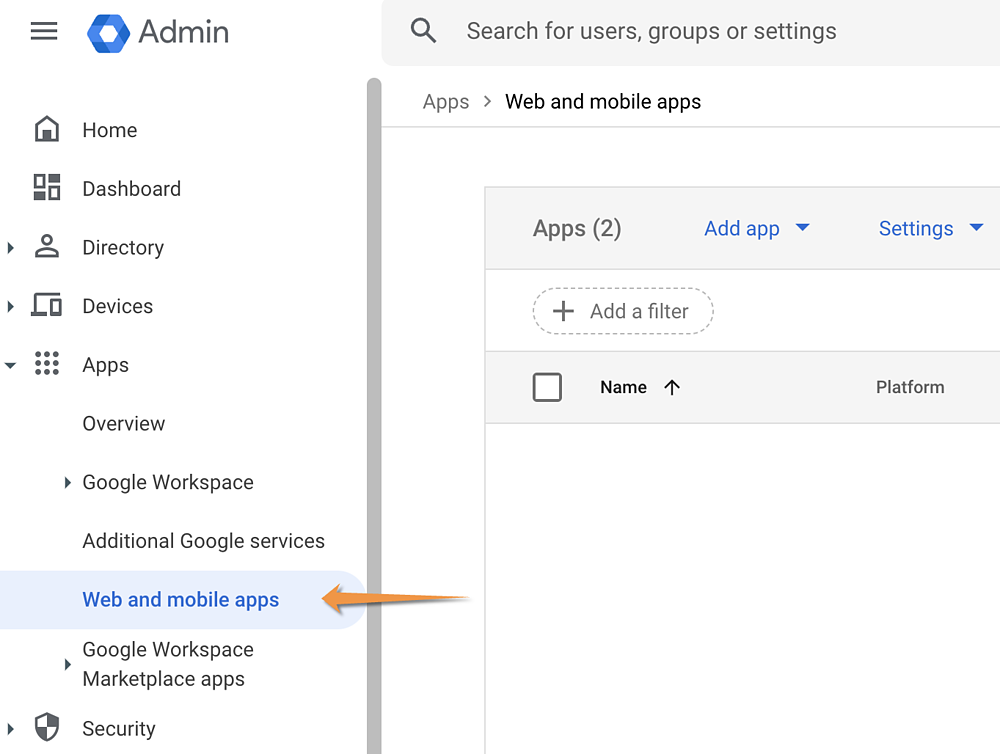Click the Dashboard tiles icon
Image resolution: width=1000 pixels, height=754 pixels.
pyautogui.click(x=47, y=187)
